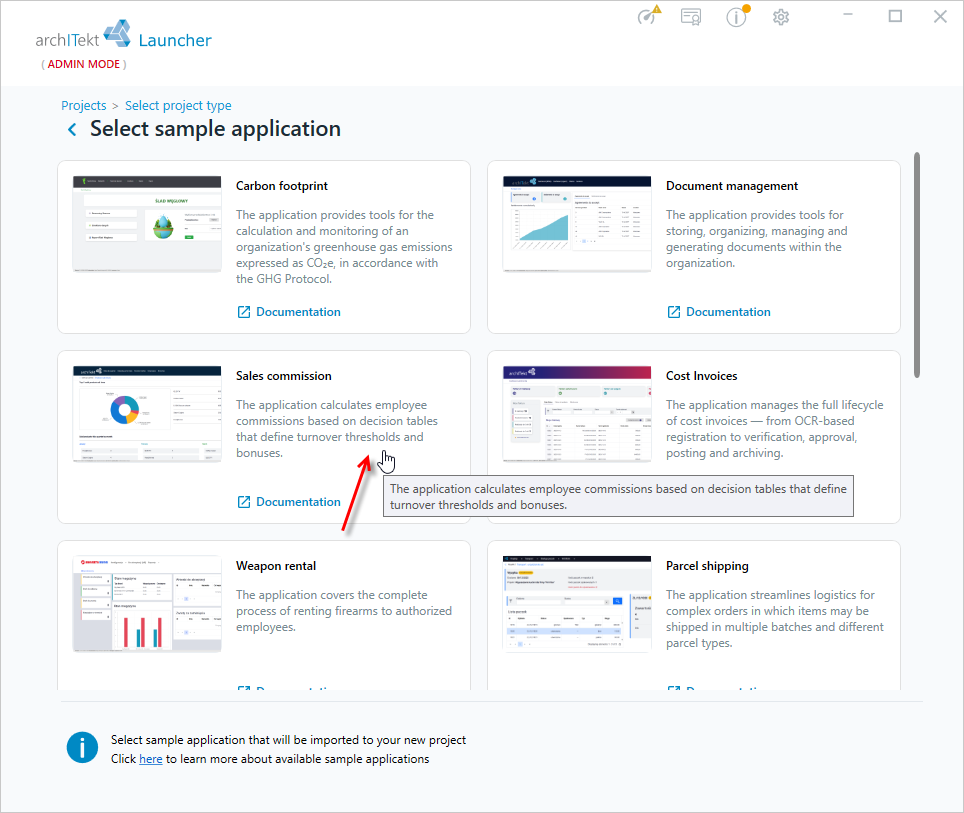Select the Document management preview thumbnail
This screenshot has height=813, width=964.
pos(577,224)
